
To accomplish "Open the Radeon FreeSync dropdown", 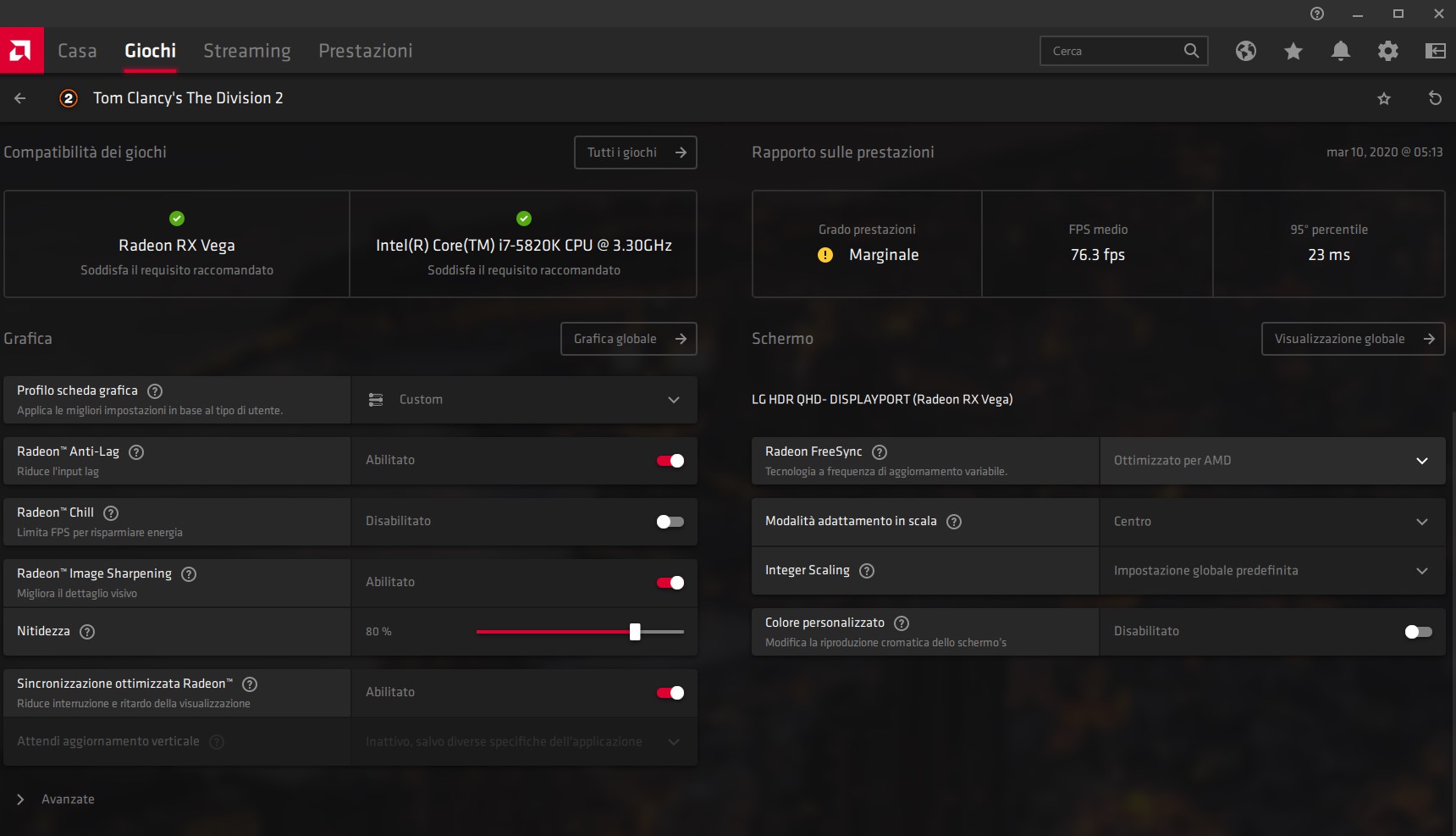I will pyautogui.click(x=1272, y=461).
